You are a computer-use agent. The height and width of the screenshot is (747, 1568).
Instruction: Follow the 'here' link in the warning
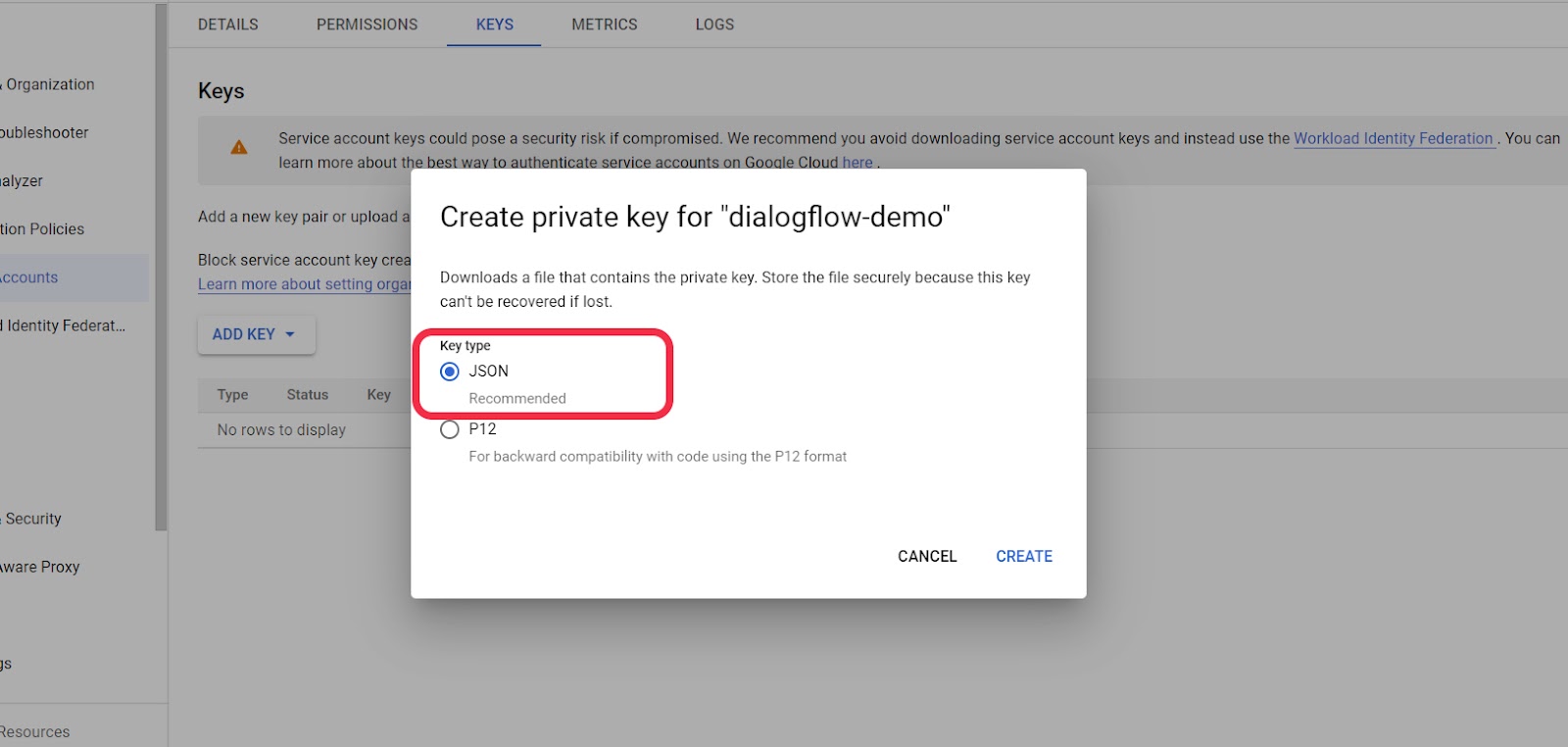[857, 163]
